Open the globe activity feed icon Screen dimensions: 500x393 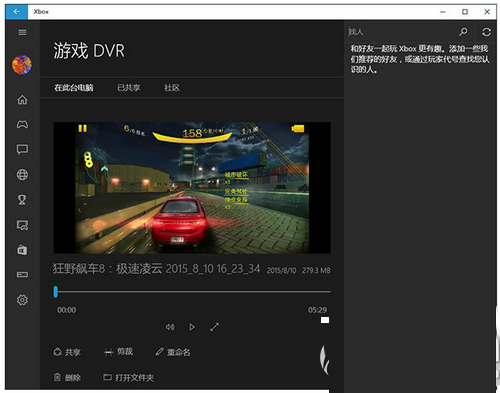click(x=22, y=175)
